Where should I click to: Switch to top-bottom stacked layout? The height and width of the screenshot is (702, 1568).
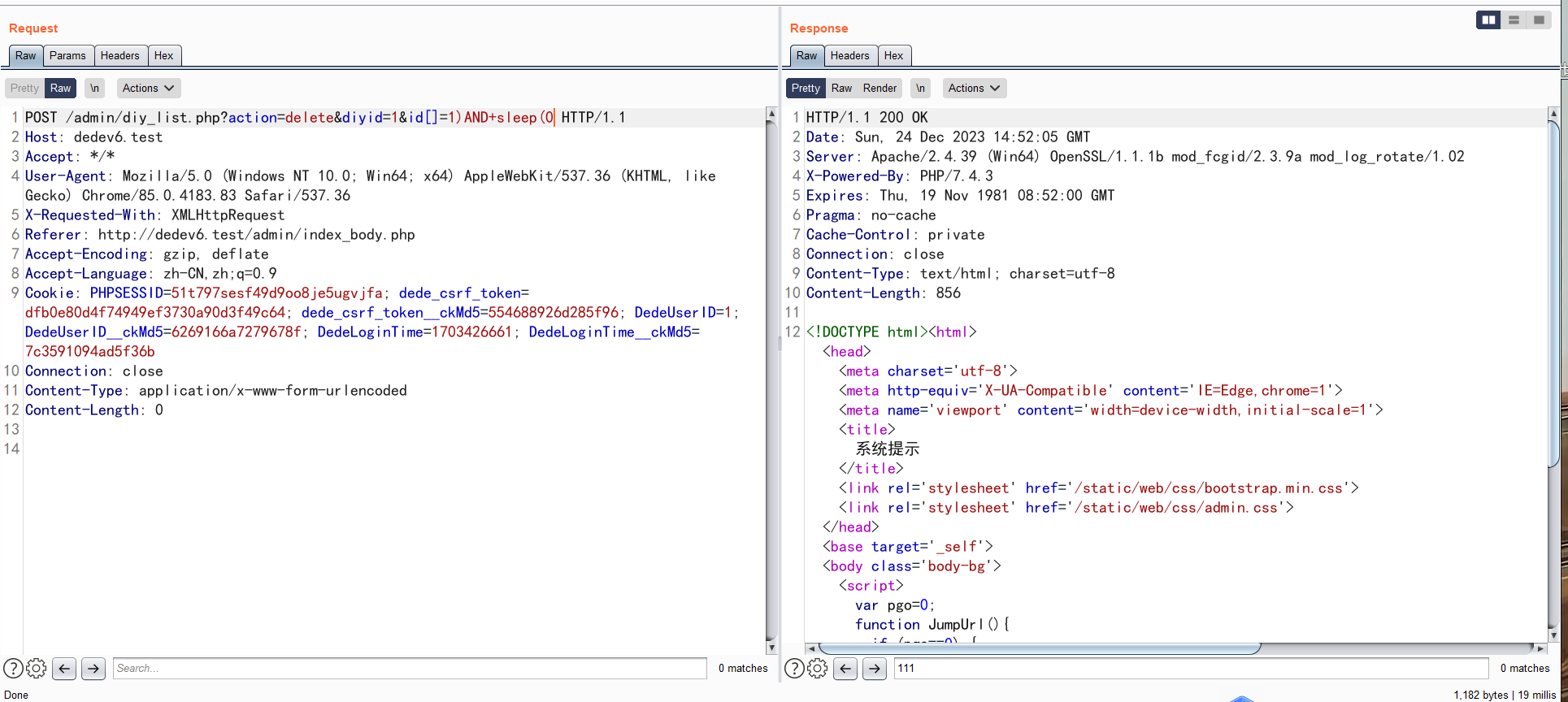point(1514,20)
